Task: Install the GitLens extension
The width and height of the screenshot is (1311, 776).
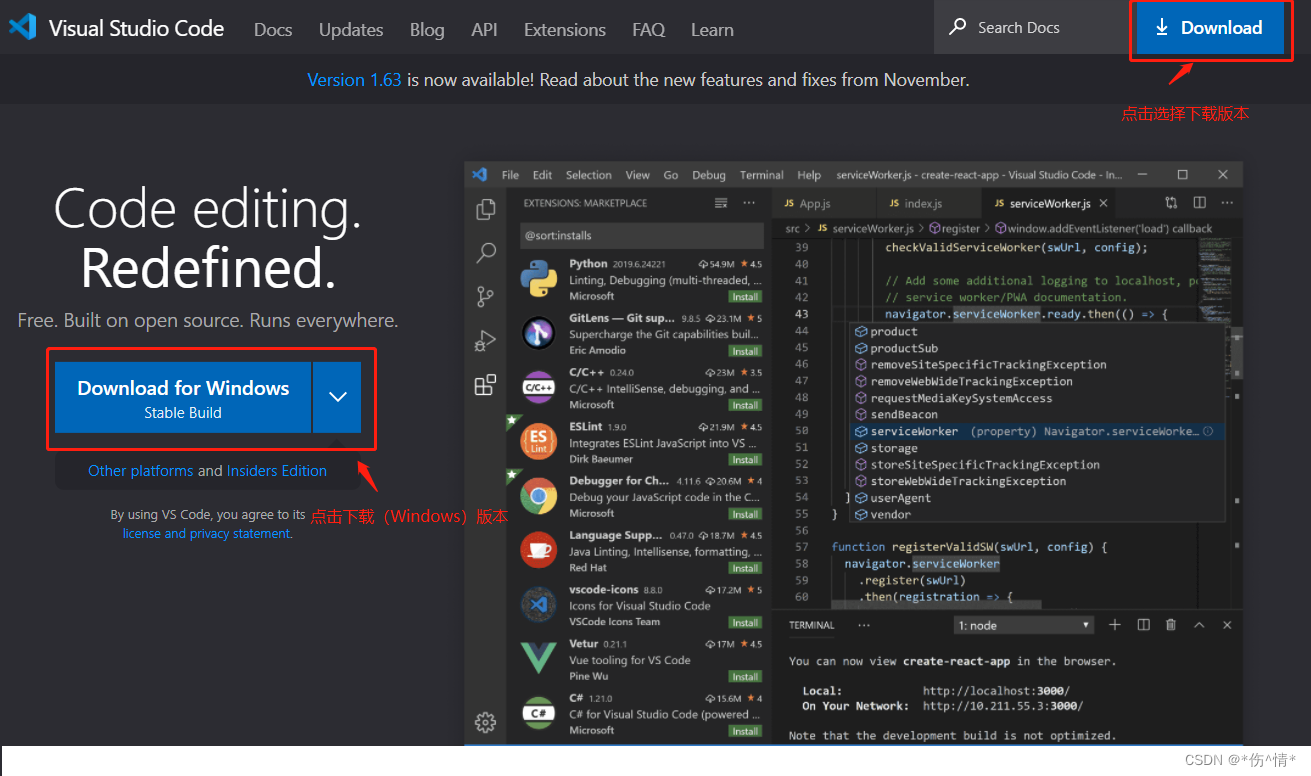Action: [x=745, y=351]
